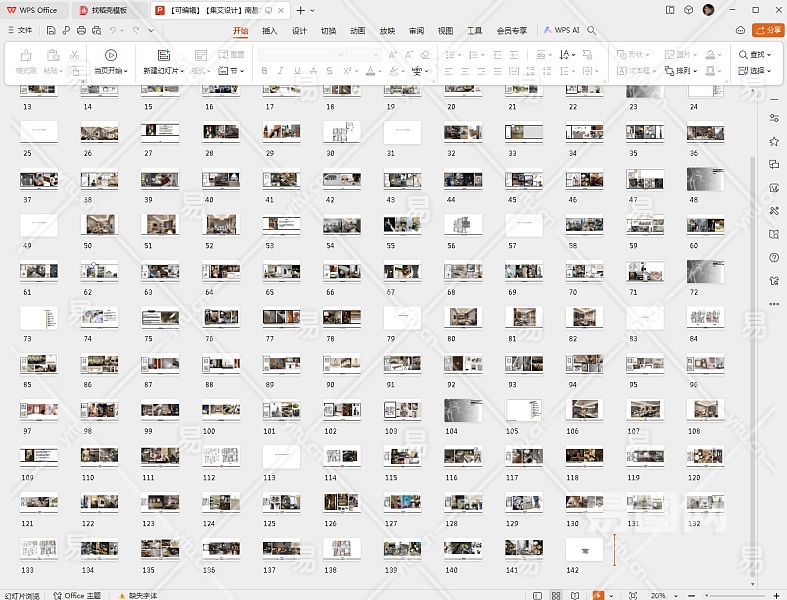Click the orange 分享 share button
Viewport: 787px width, 600px height.
click(x=768, y=31)
